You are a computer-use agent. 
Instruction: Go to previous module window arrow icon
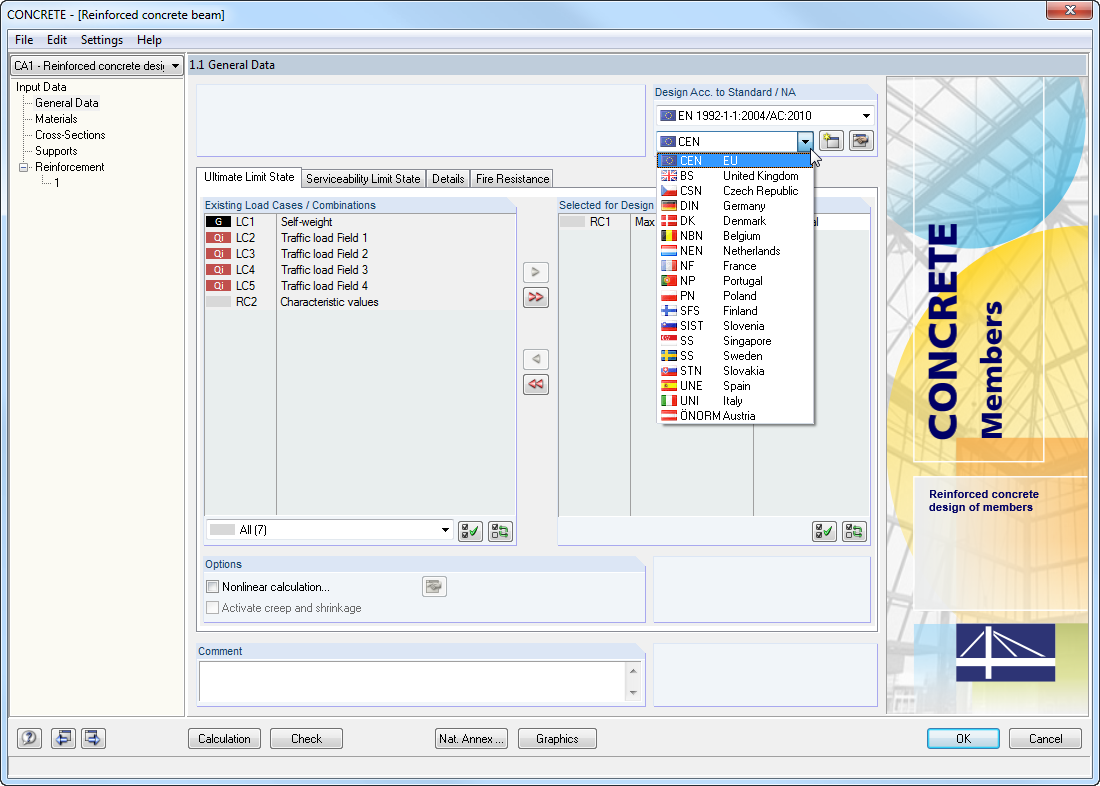63,738
